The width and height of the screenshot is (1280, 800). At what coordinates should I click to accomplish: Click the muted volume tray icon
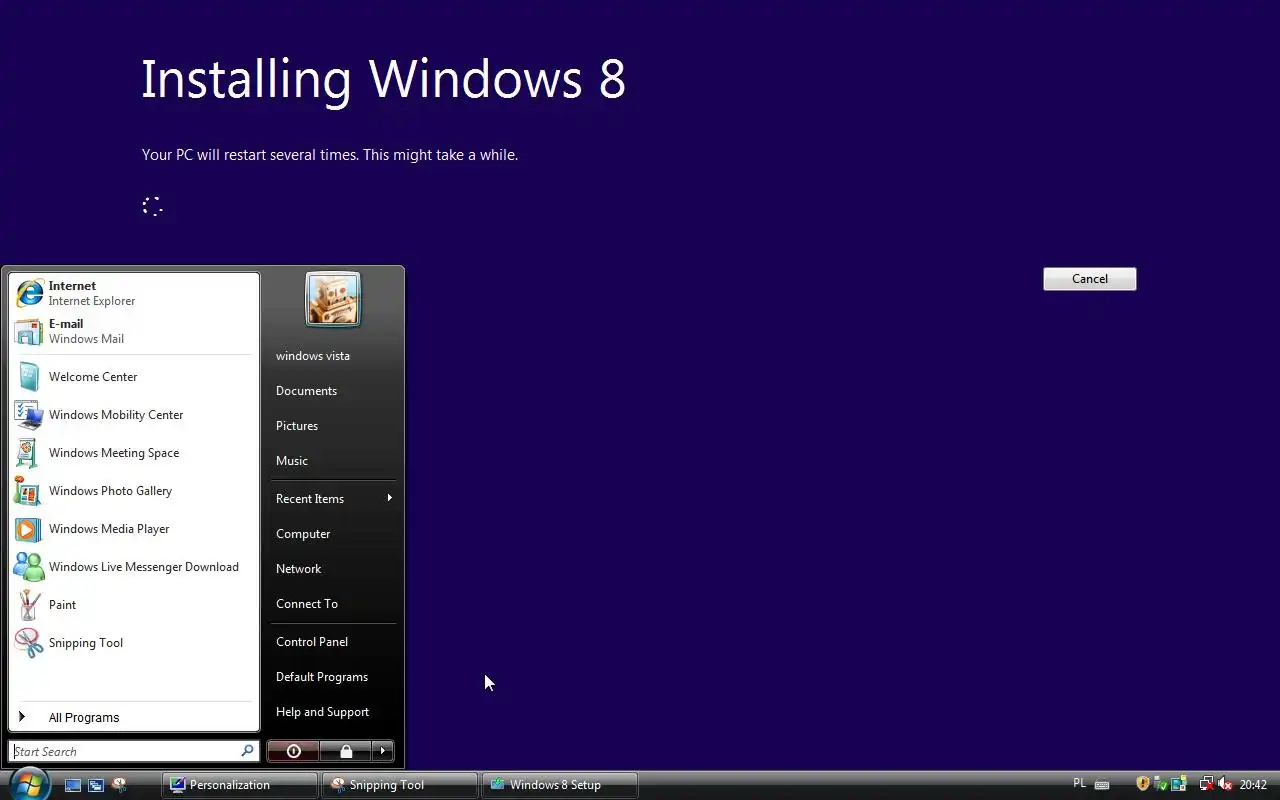click(1225, 785)
